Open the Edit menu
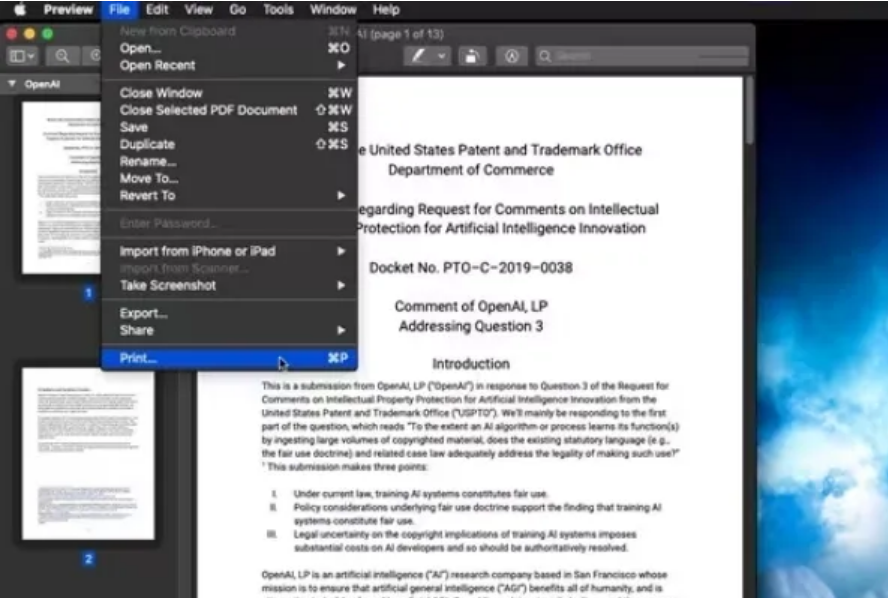The width and height of the screenshot is (888, 598). [x=157, y=10]
